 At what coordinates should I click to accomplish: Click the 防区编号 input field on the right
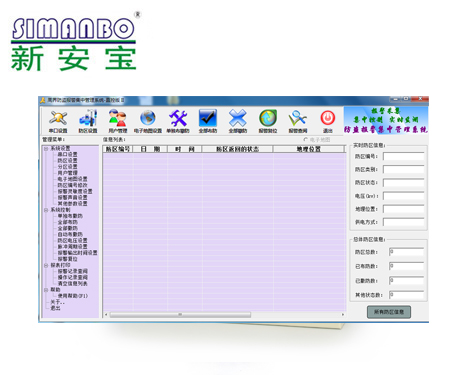click(403, 156)
